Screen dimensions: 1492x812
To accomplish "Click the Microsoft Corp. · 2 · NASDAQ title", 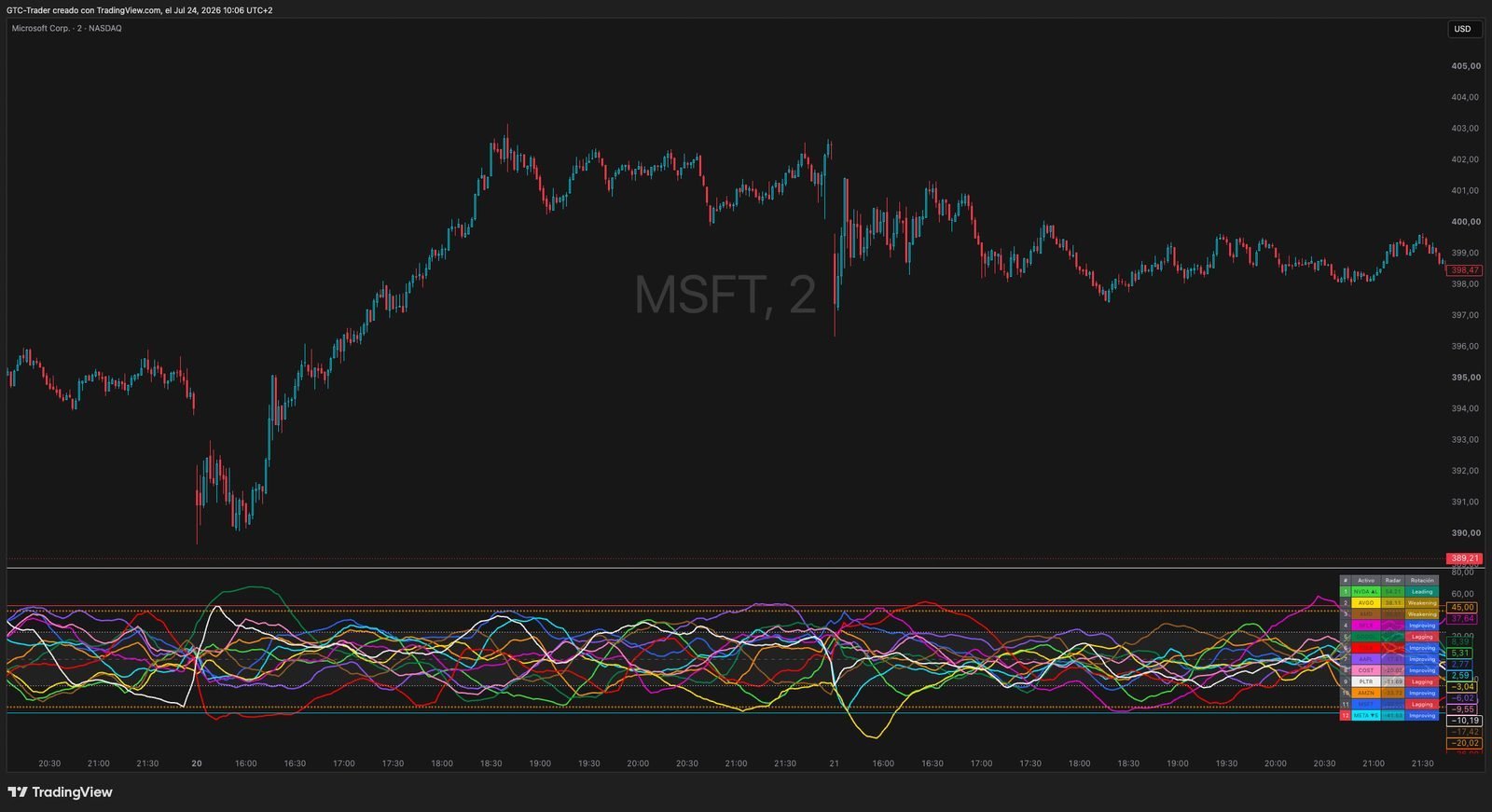I will pyautogui.click(x=66, y=28).
